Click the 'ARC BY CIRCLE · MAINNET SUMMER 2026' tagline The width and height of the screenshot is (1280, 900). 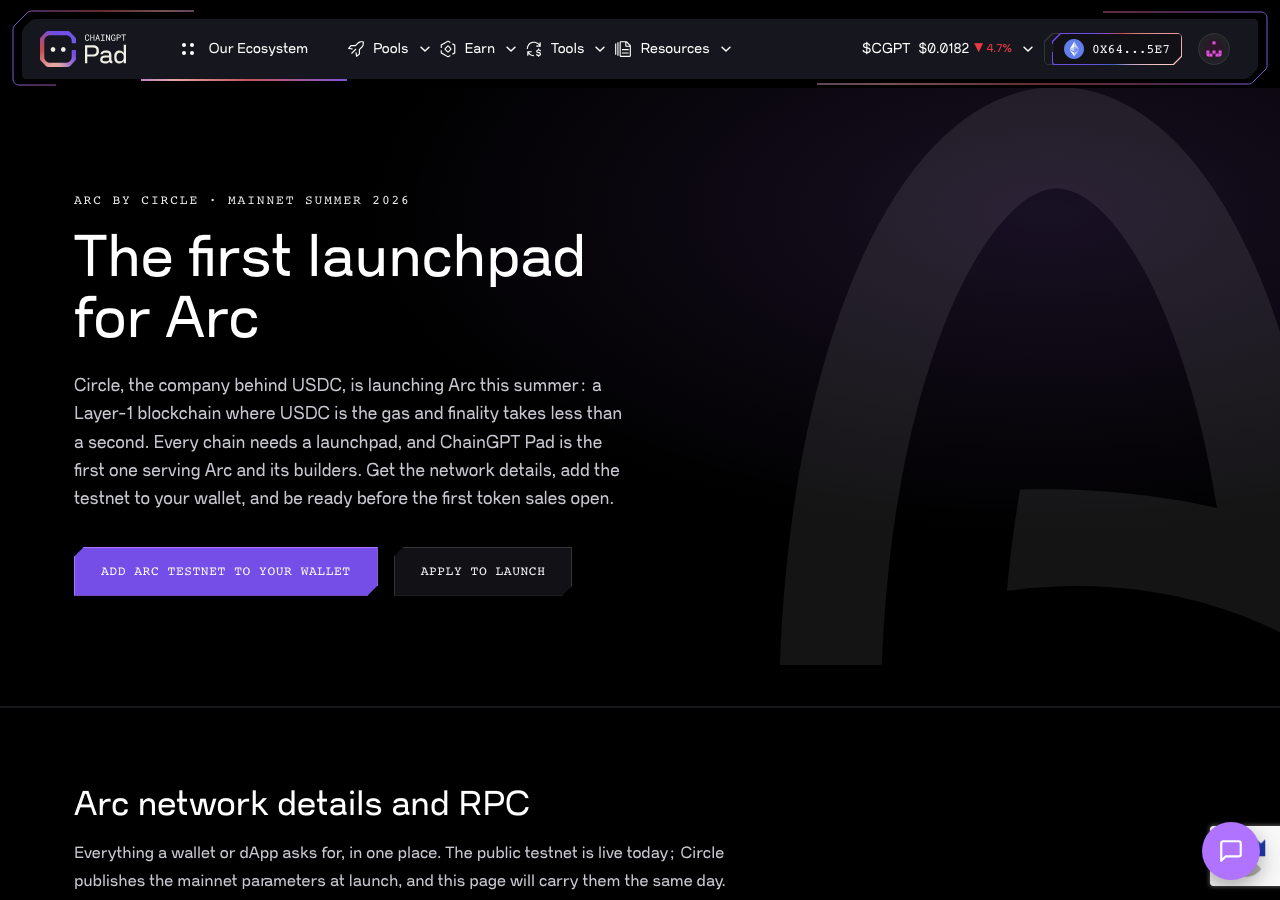(242, 200)
